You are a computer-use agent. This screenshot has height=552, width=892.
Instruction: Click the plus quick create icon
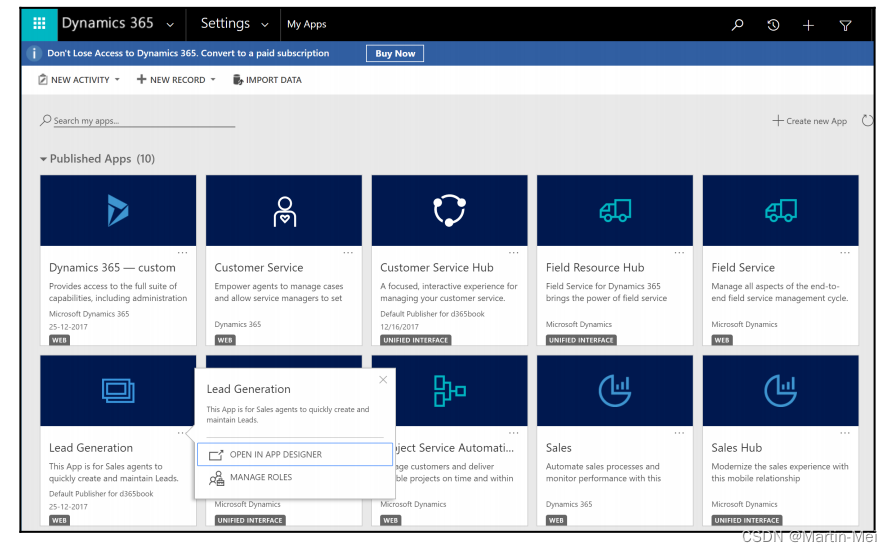[x=808, y=25]
